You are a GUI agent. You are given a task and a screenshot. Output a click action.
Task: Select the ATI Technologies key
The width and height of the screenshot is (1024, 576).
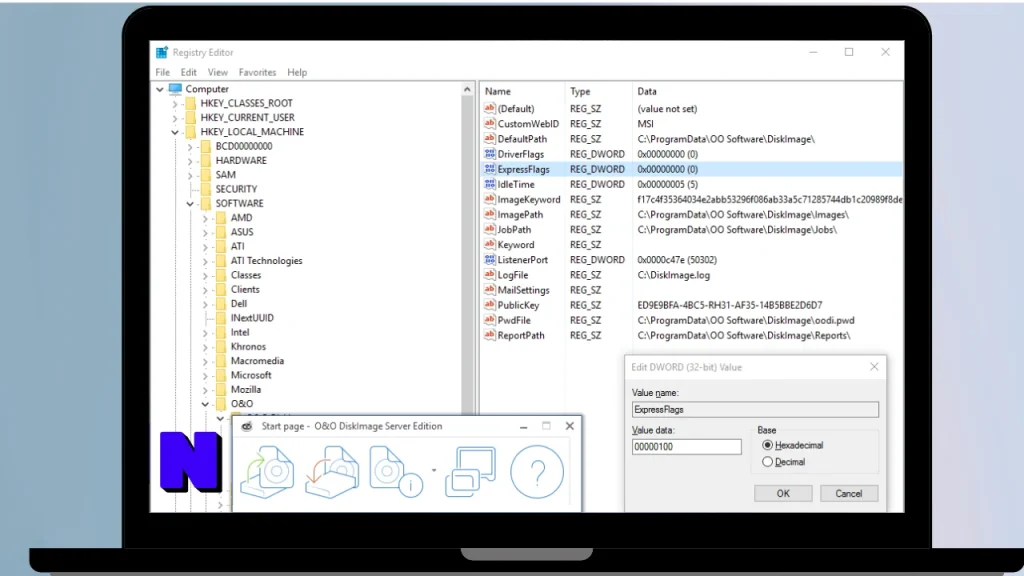266,261
